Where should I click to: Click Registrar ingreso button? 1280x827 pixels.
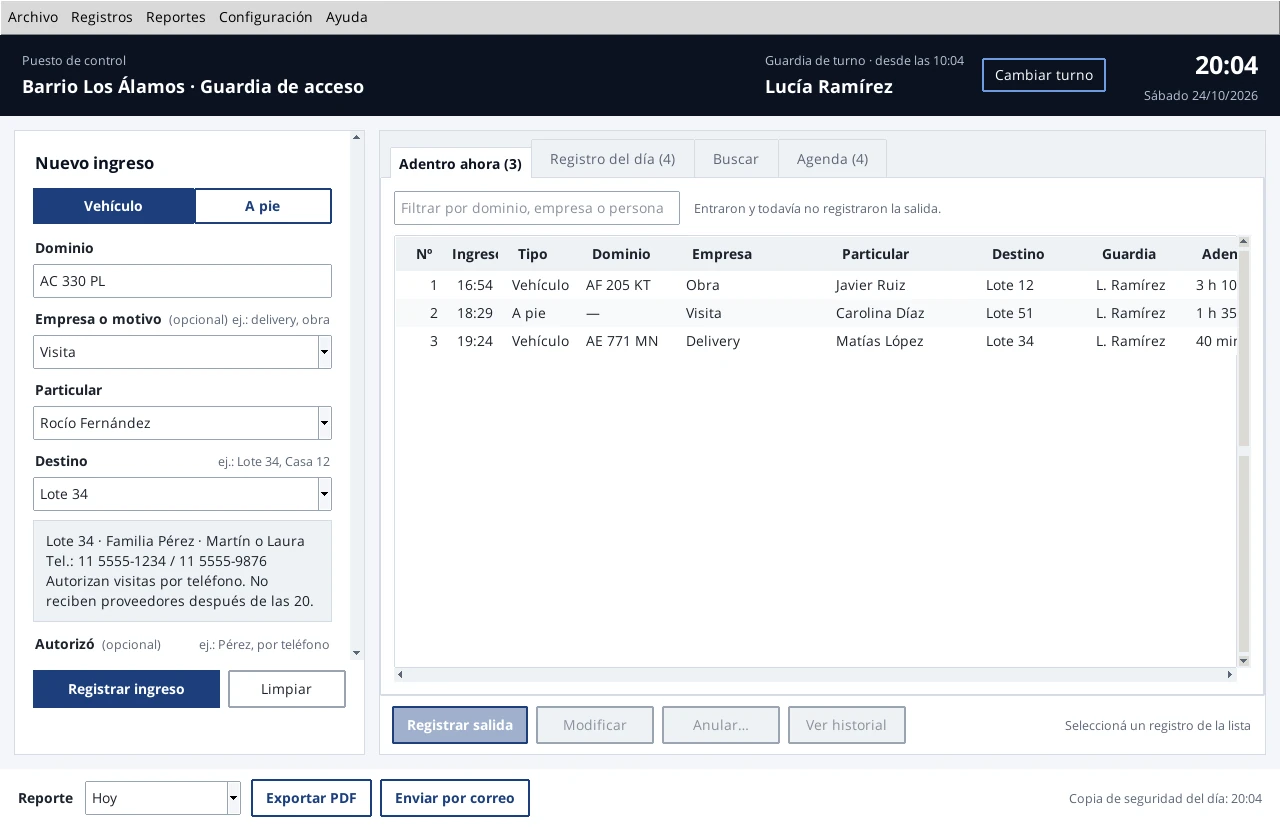(126, 689)
